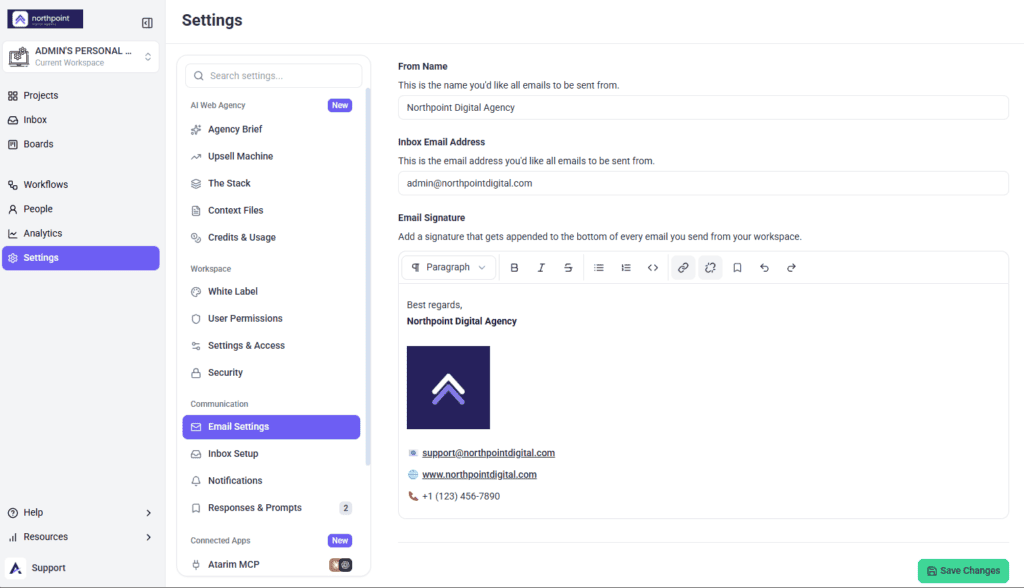Open Security settings
The width and height of the screenshot is (1024, 588).
[x=271, y=372]
